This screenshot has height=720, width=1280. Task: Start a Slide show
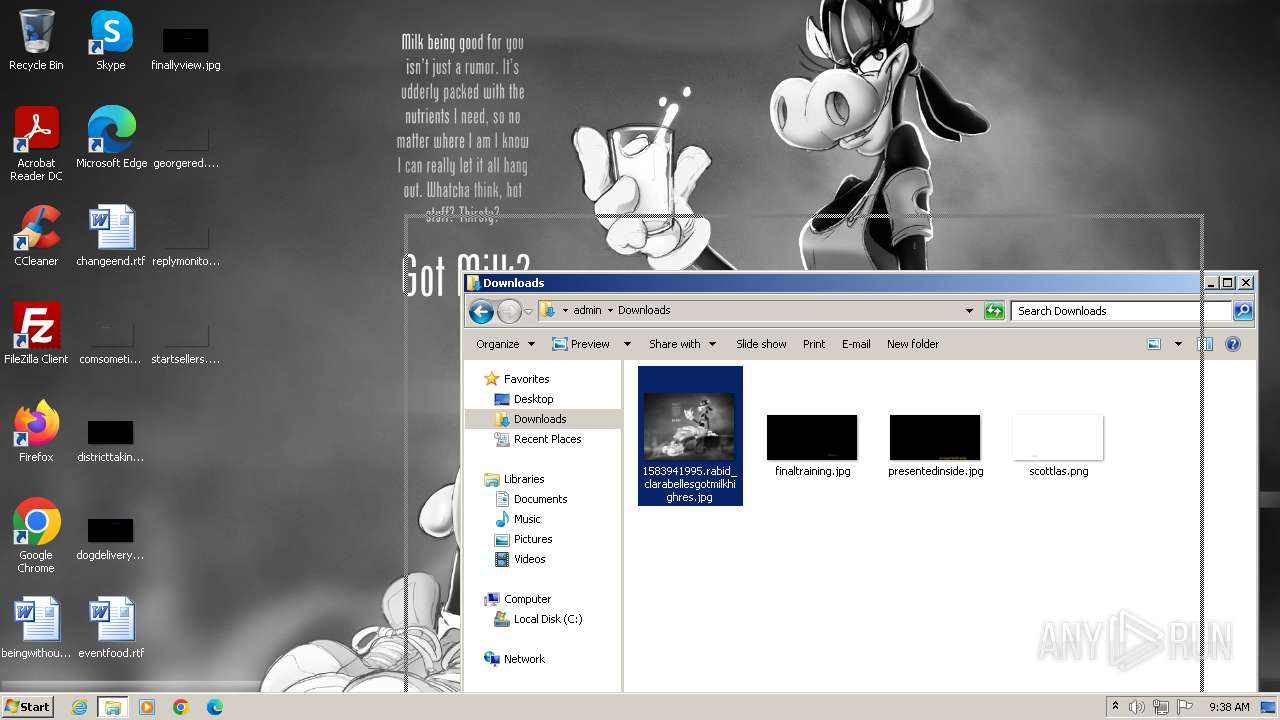pos(761,344)
